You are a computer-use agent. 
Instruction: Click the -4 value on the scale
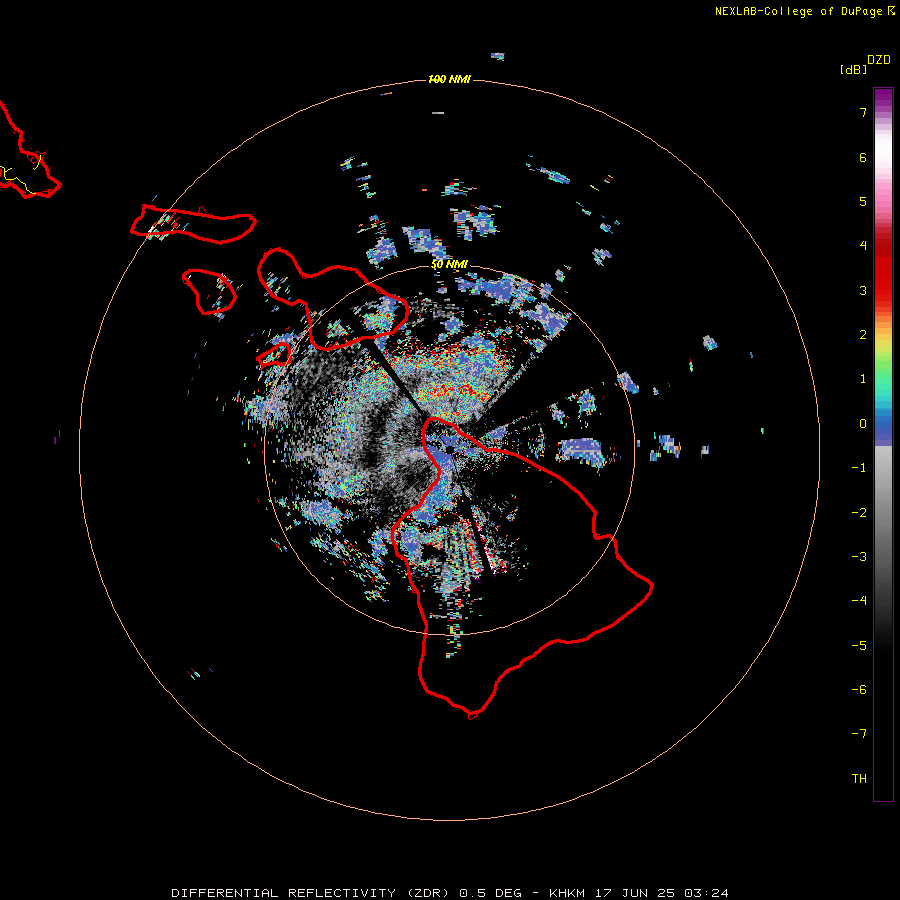point(859,601)
